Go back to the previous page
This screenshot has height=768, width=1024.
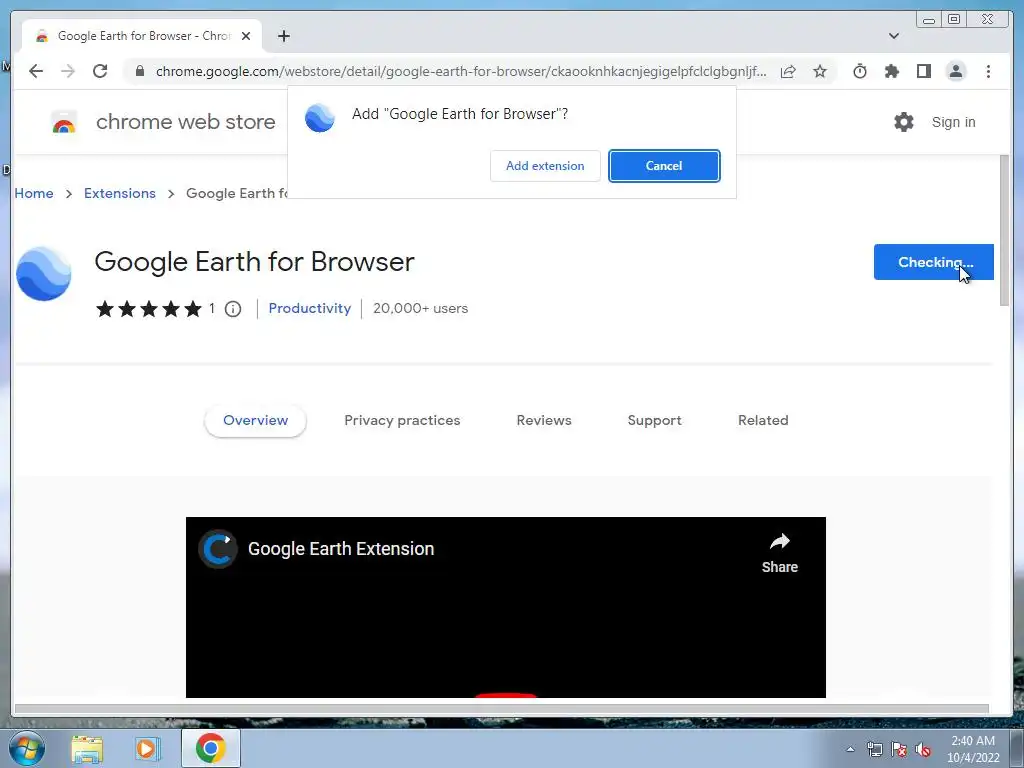(36, 71)
